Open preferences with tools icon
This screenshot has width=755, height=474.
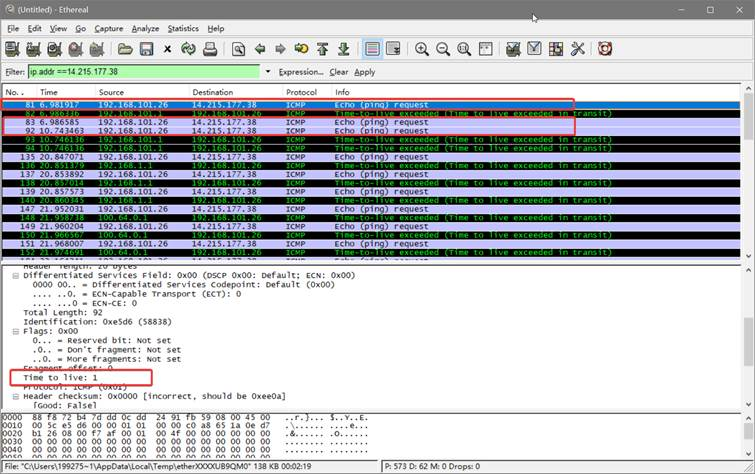tap(577, 49)
